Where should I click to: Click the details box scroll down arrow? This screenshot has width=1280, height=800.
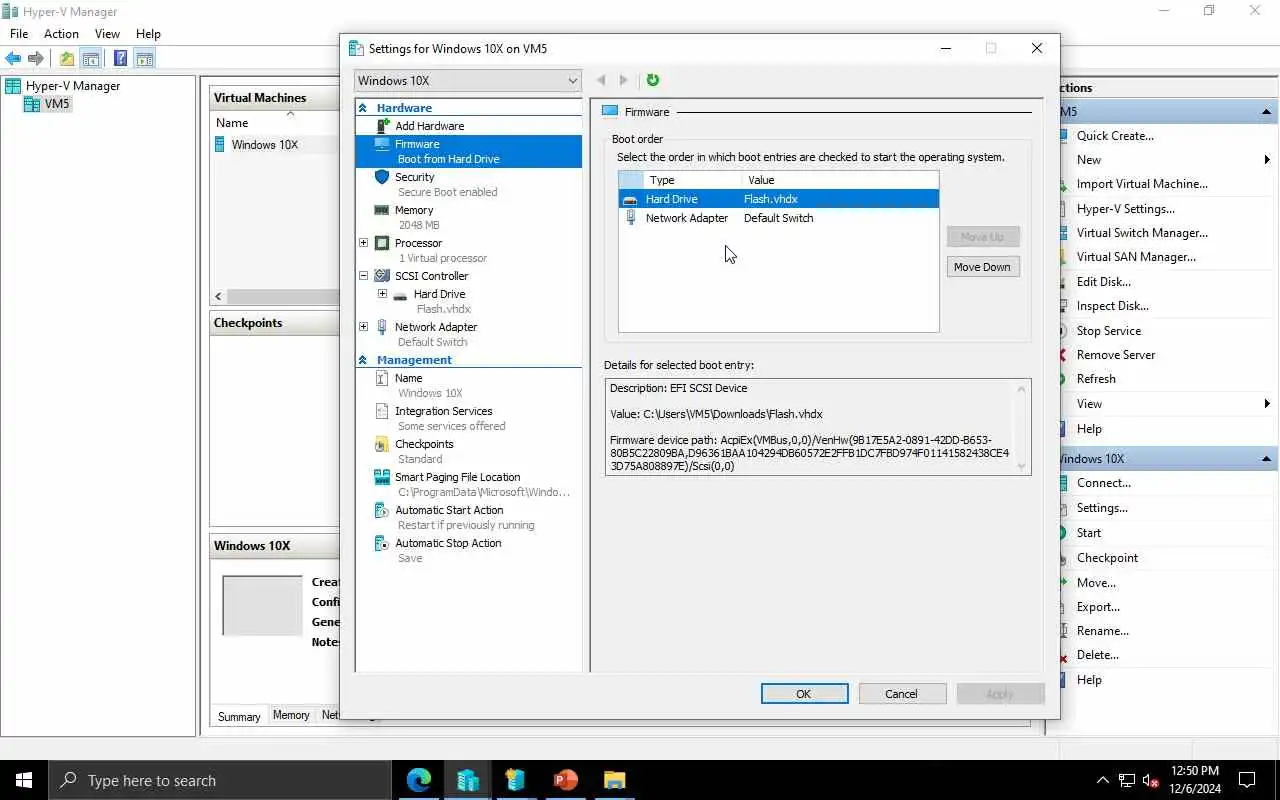click(x=1021, y=466)
